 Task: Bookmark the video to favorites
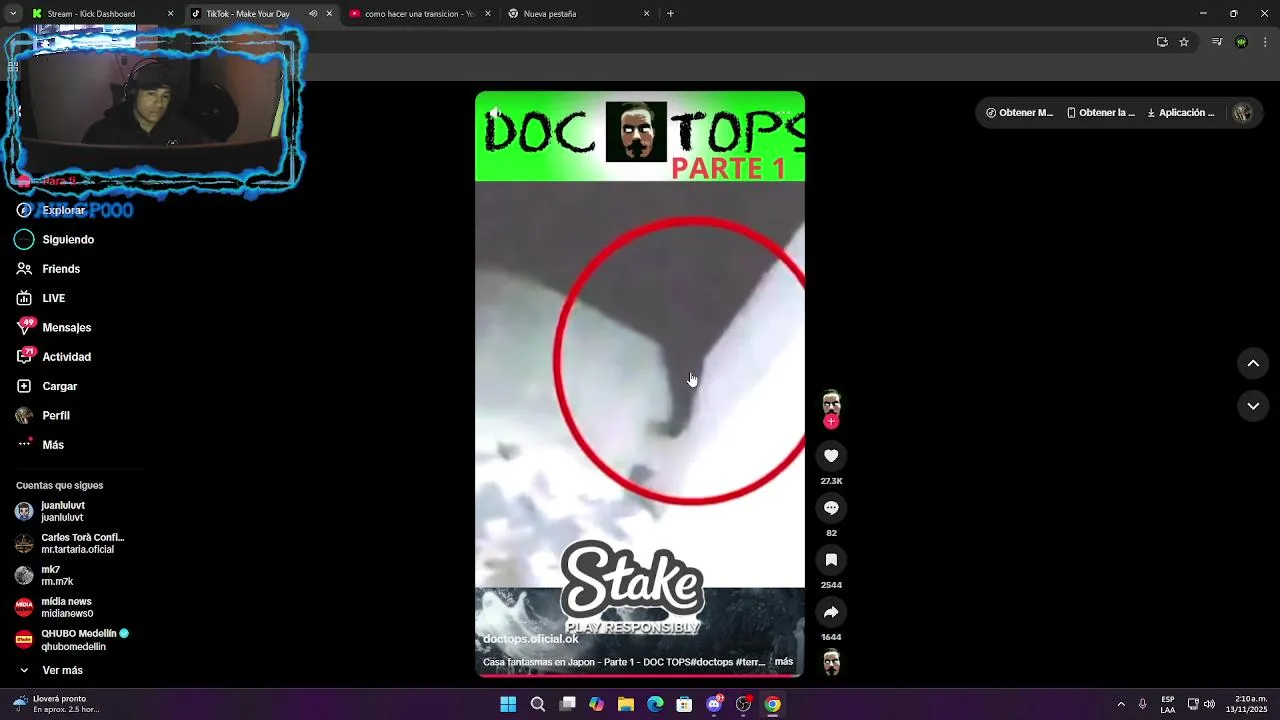(831, 560)
